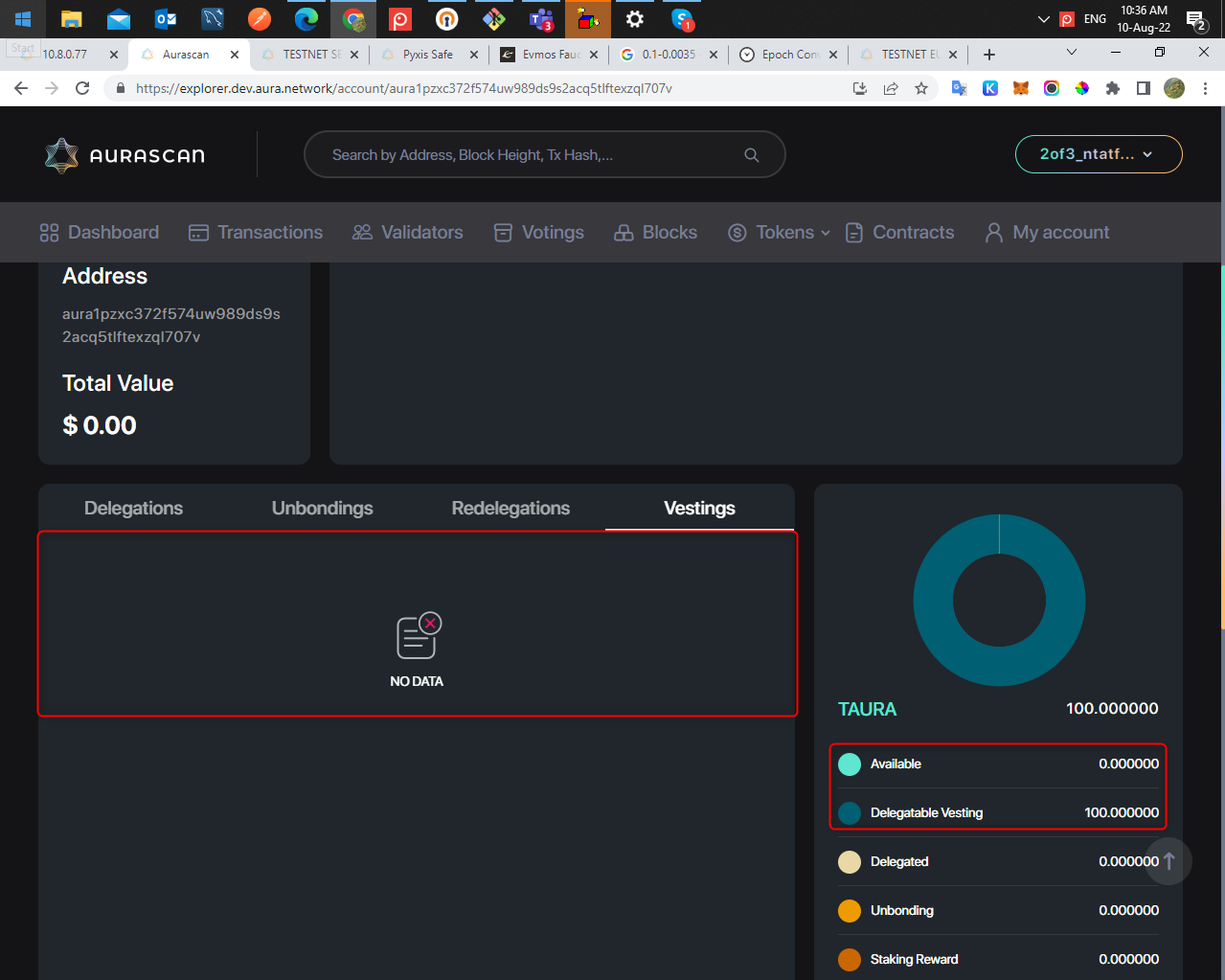Select the Unbondings tab
Viewport: 1225px width, 980px height.
pos(322,508)
